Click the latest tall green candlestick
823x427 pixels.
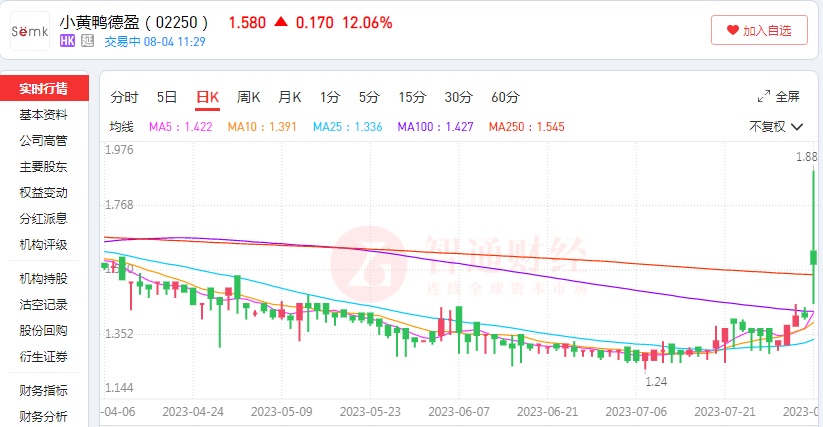point(814,236)
